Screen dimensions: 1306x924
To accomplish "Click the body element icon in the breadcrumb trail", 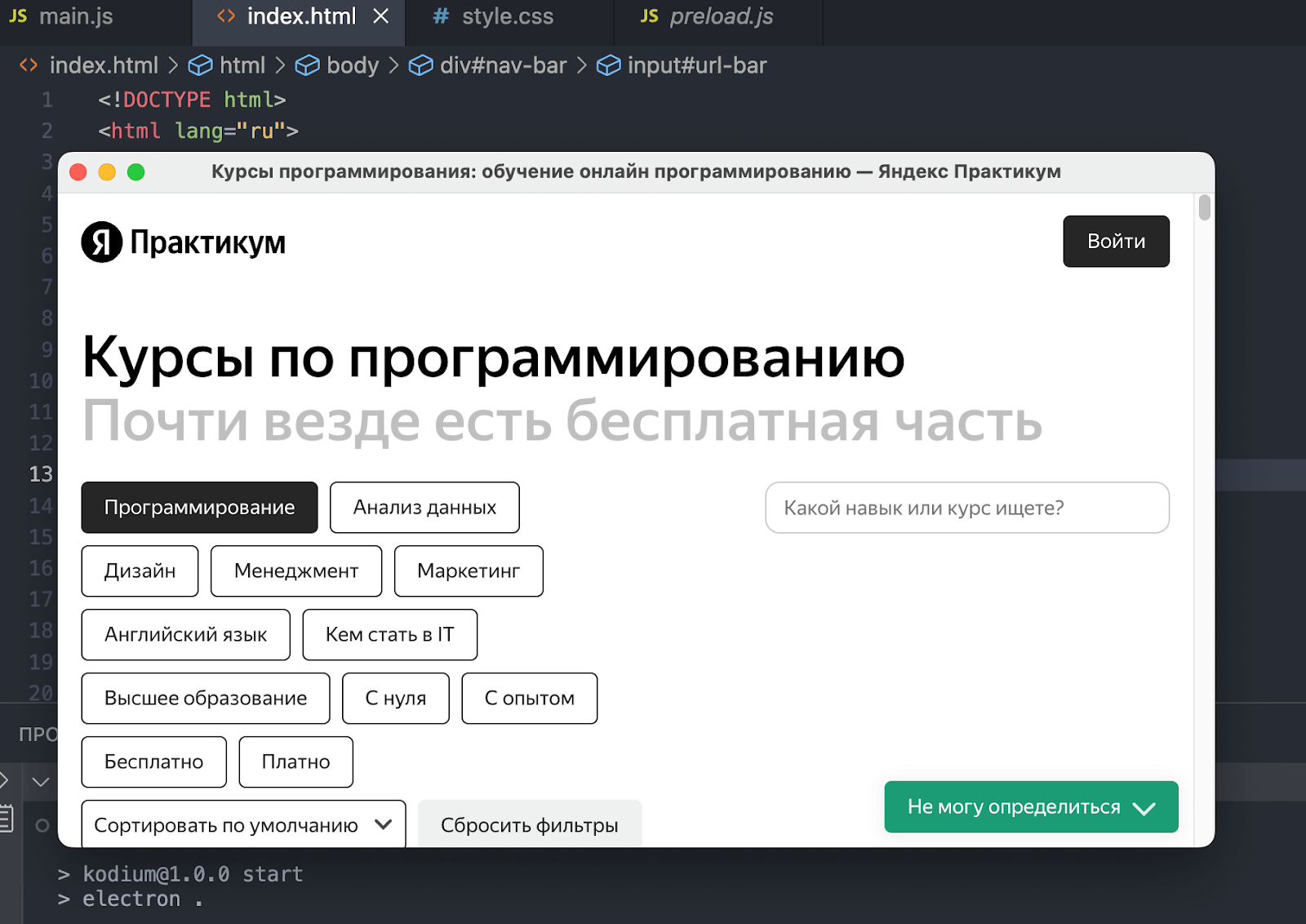I will click(x=309, y=65).
